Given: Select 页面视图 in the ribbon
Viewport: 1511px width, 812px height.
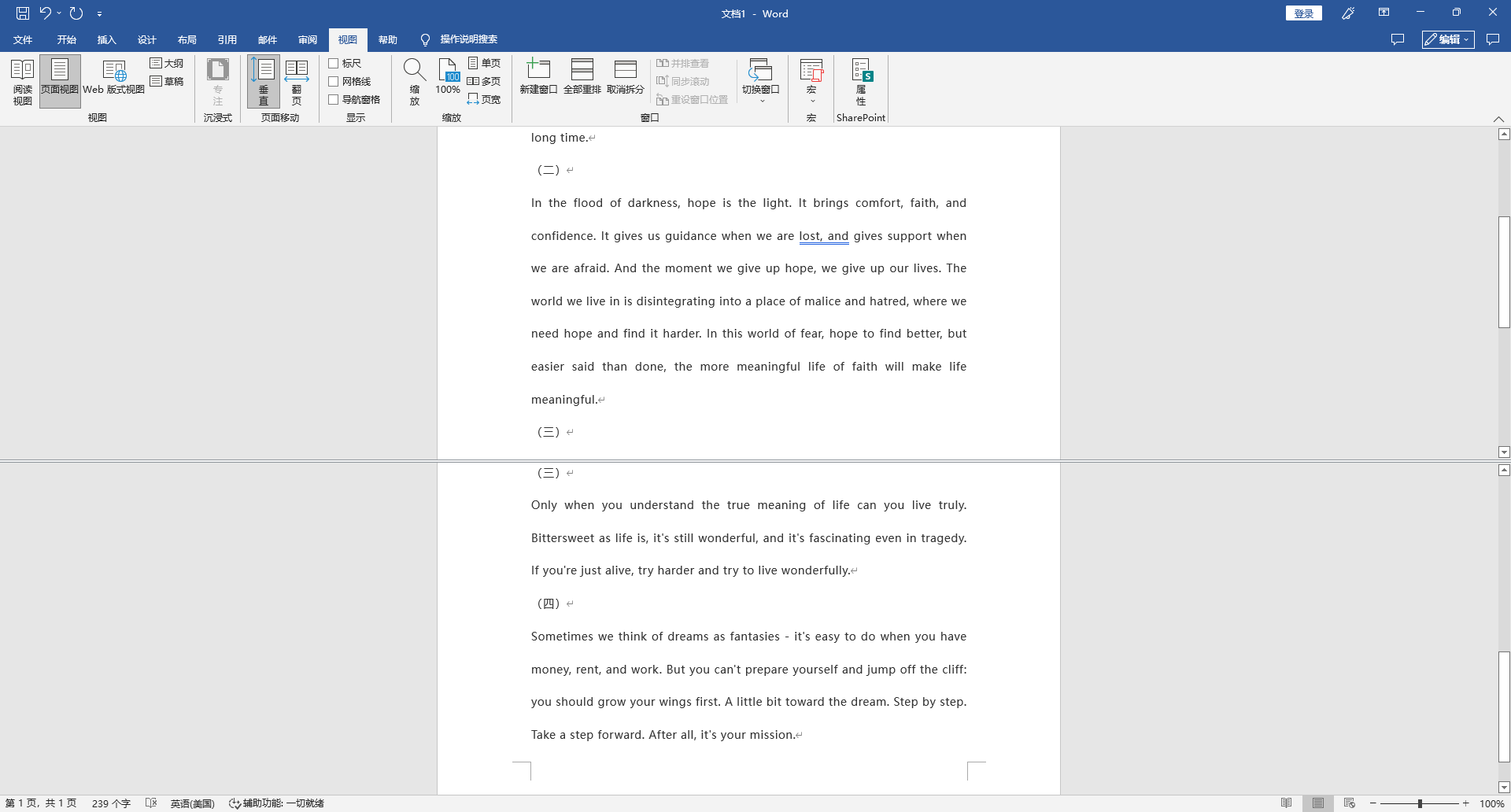Looking at the screenshot, I should [x=60, y=82].
